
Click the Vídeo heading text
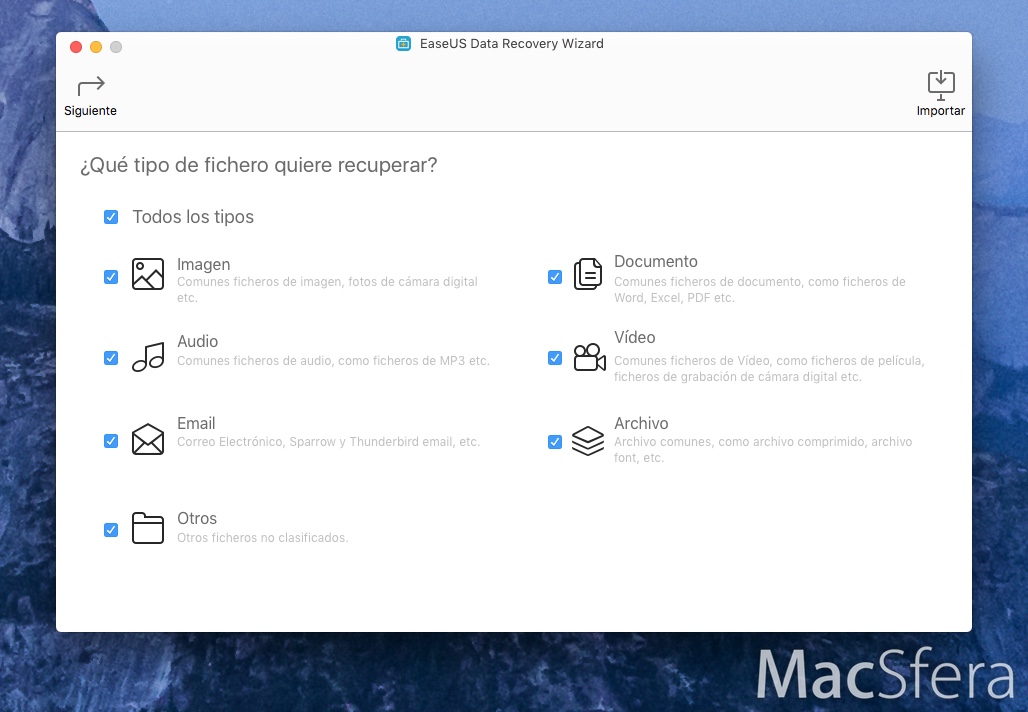(x=635, y=338)
